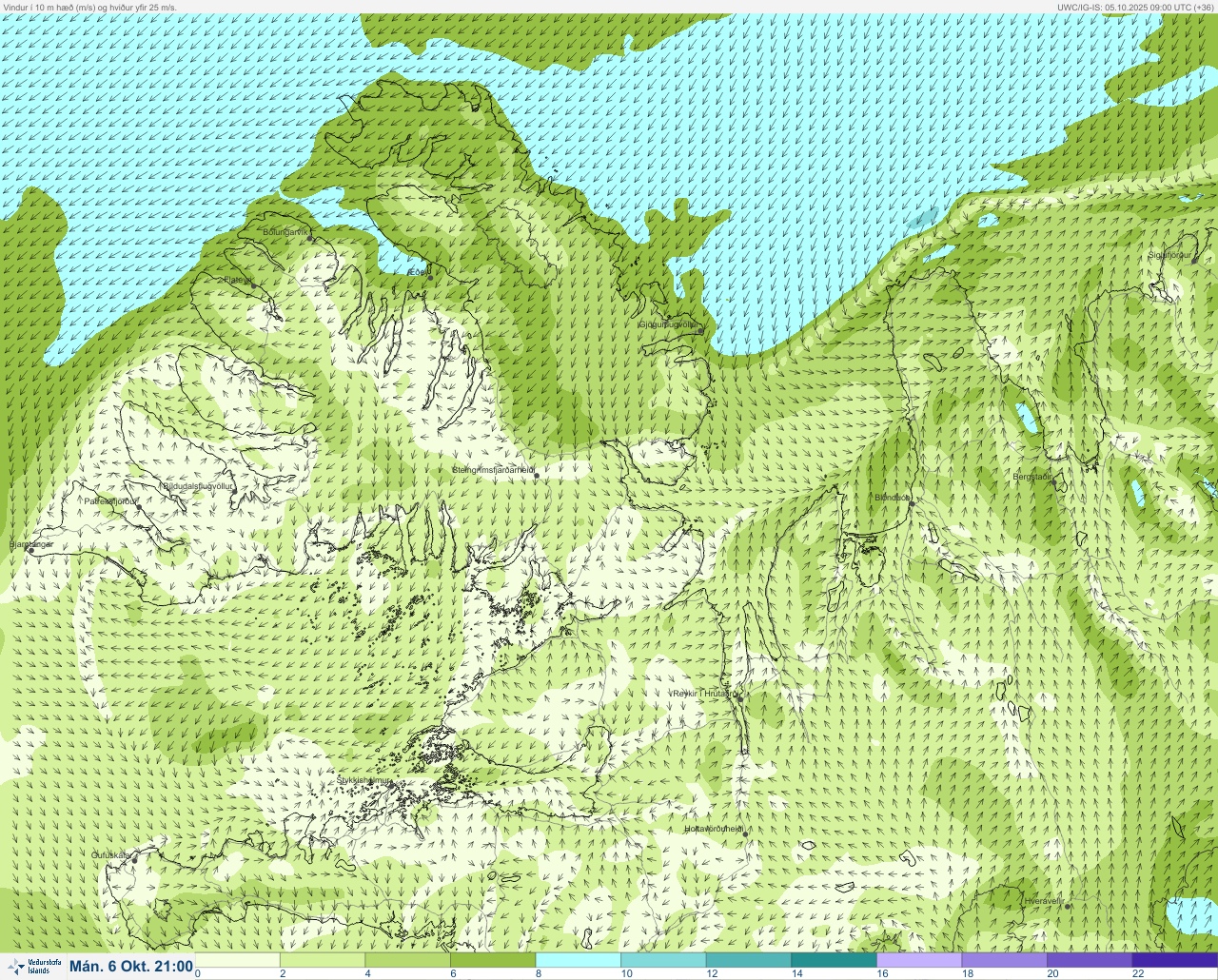Image resolution: width=1218 pixels, height=980 pixels.
Task: Select the 10–12 m/s turquoise legend swatch
Action: point(663,960)
